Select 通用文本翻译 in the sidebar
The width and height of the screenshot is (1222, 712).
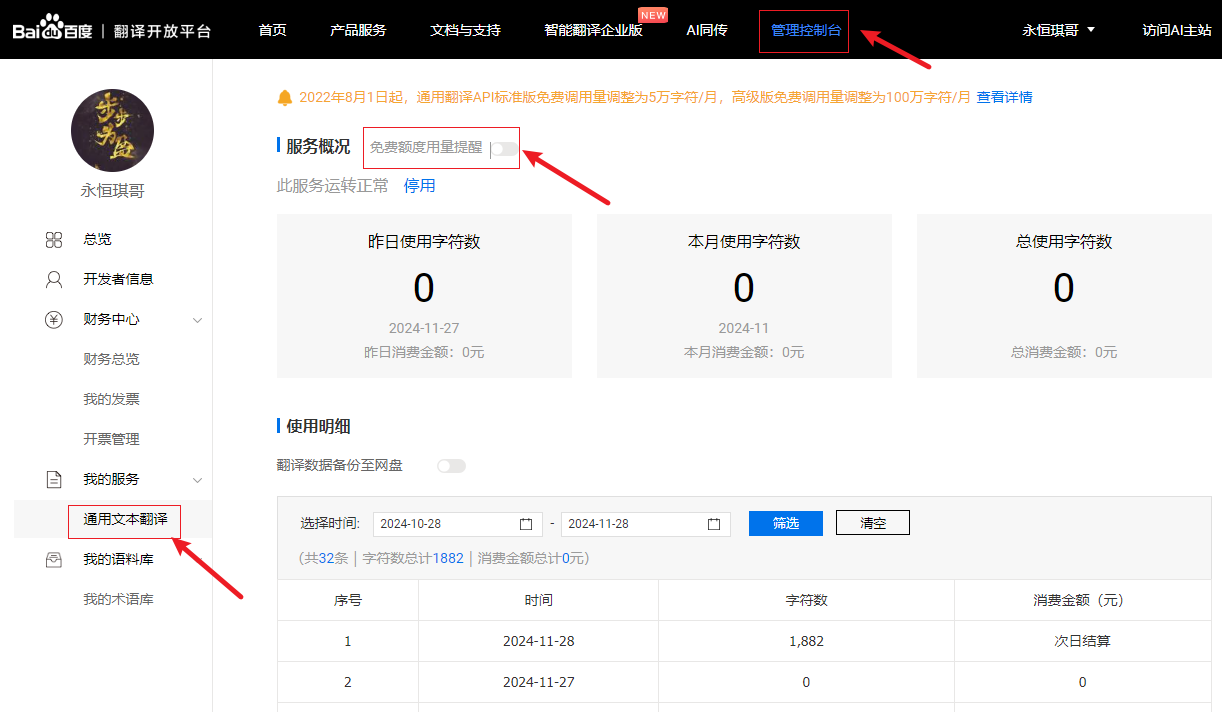point(125,520)
